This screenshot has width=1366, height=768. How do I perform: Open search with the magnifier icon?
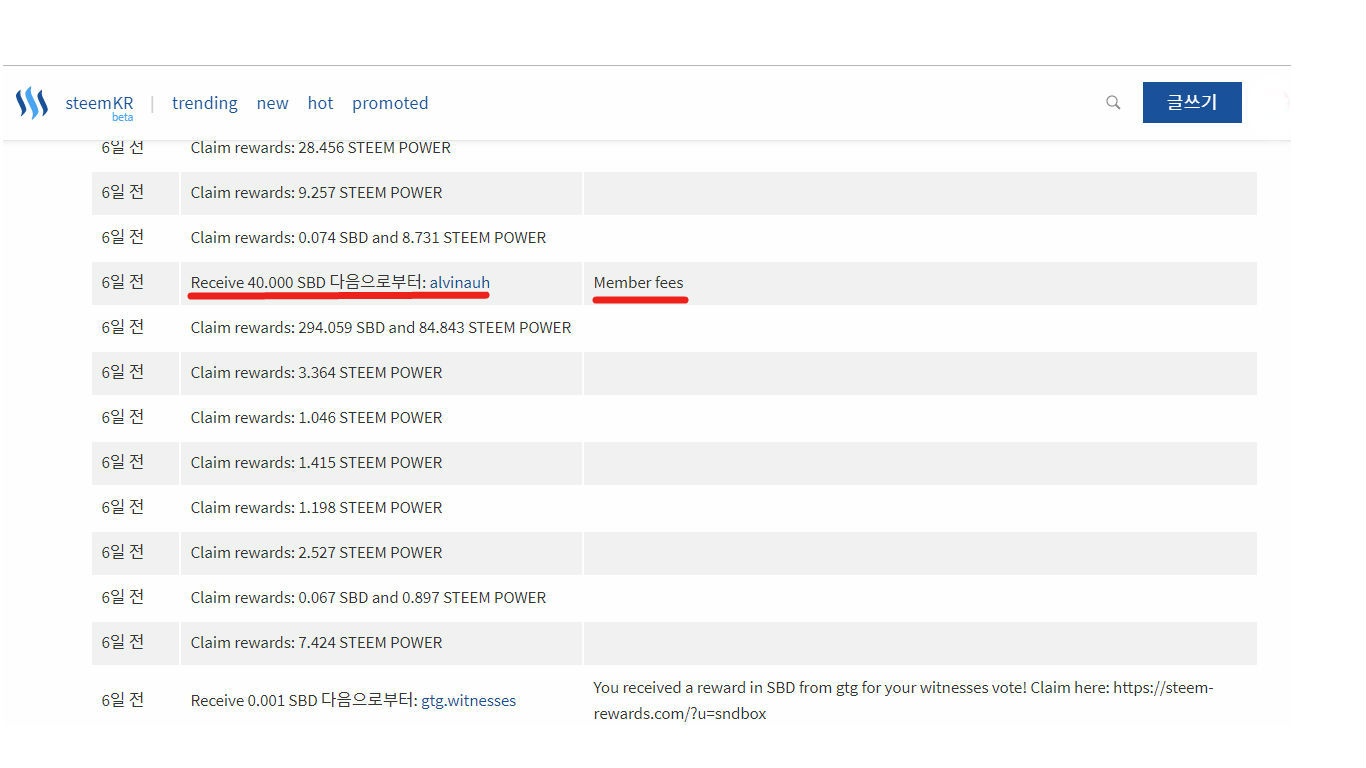pyautogui.click(x=1113, y=102)
